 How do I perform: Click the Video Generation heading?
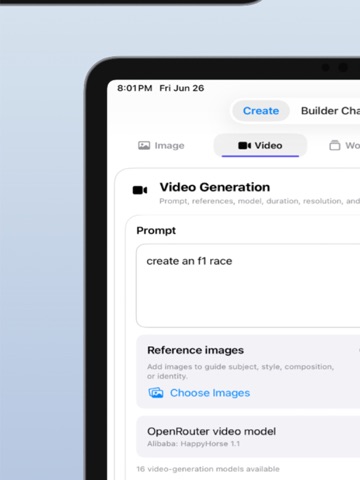point(215,187)
